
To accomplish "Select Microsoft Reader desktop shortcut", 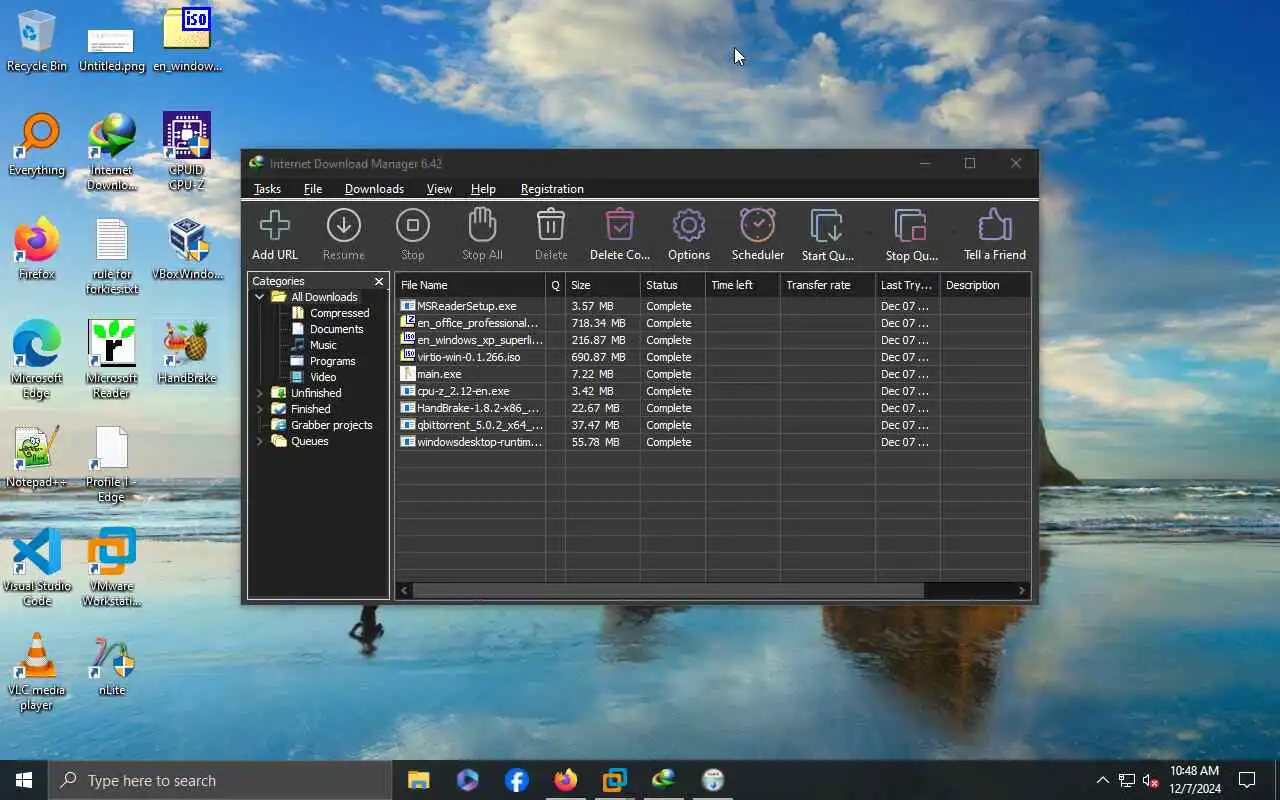I will pos(111,360).
